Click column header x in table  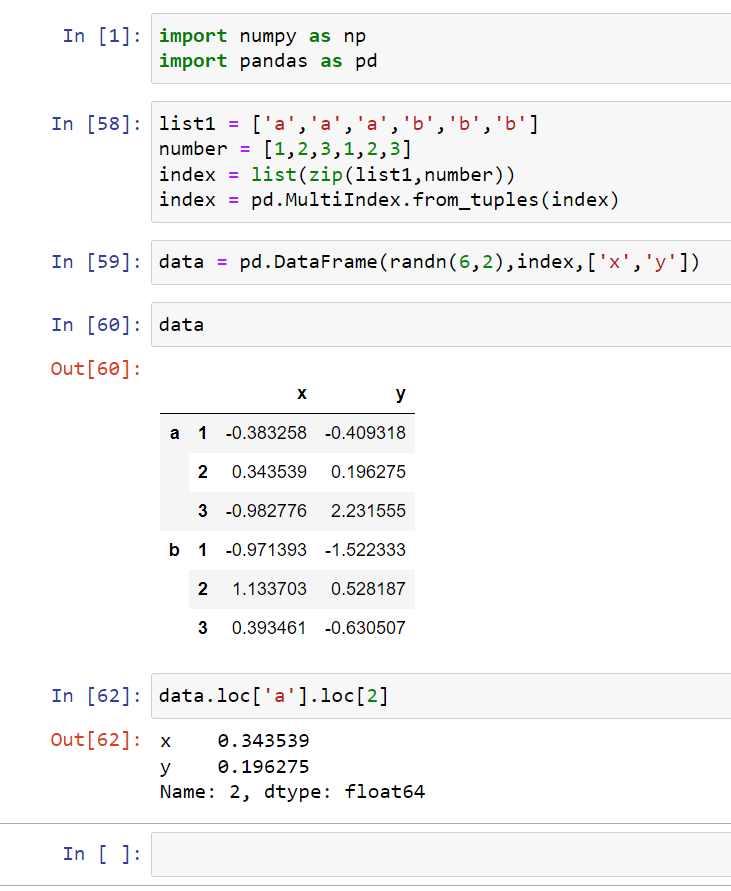click(x=302, y=393)
